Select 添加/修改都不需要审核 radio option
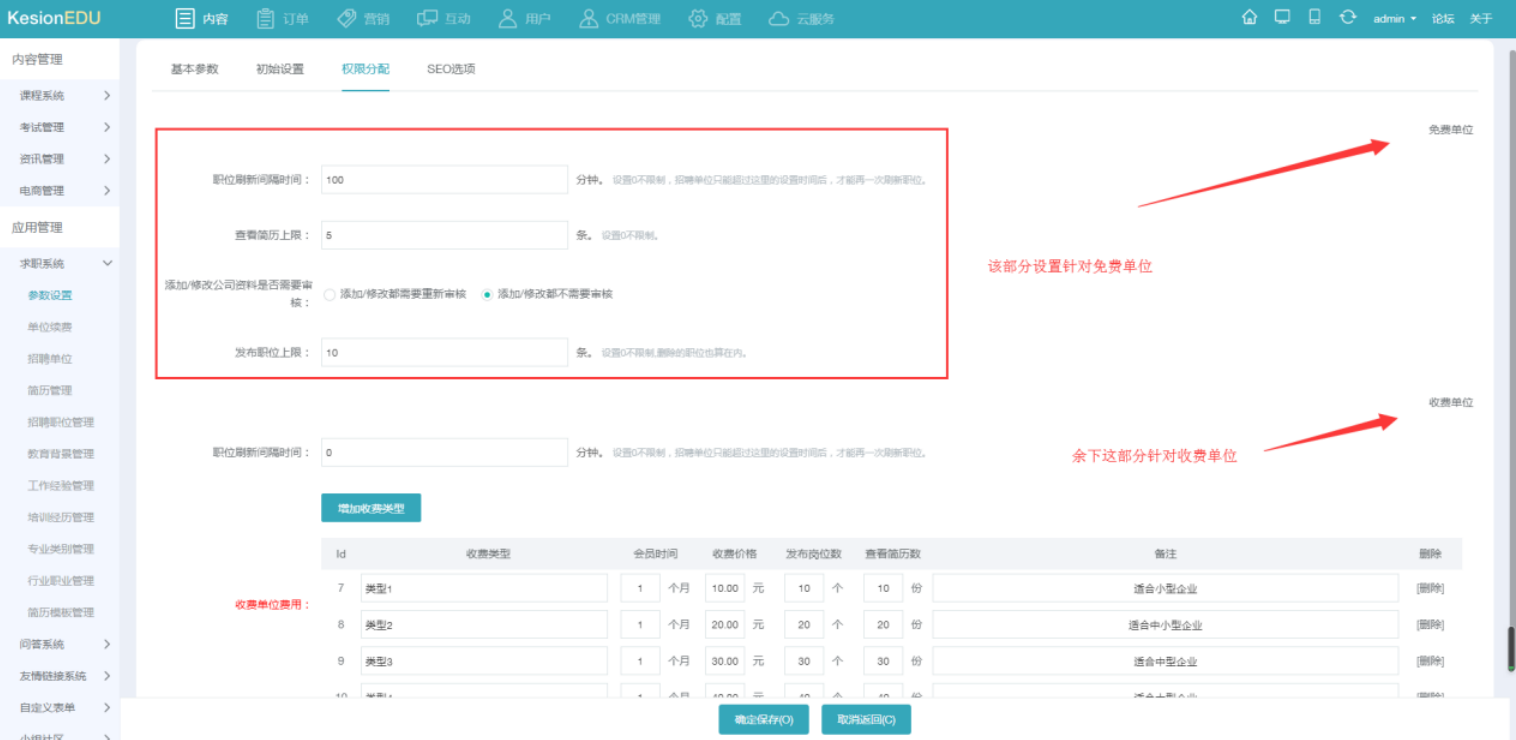The width and height of the screenshot is (1516, 740). [487, 294]
